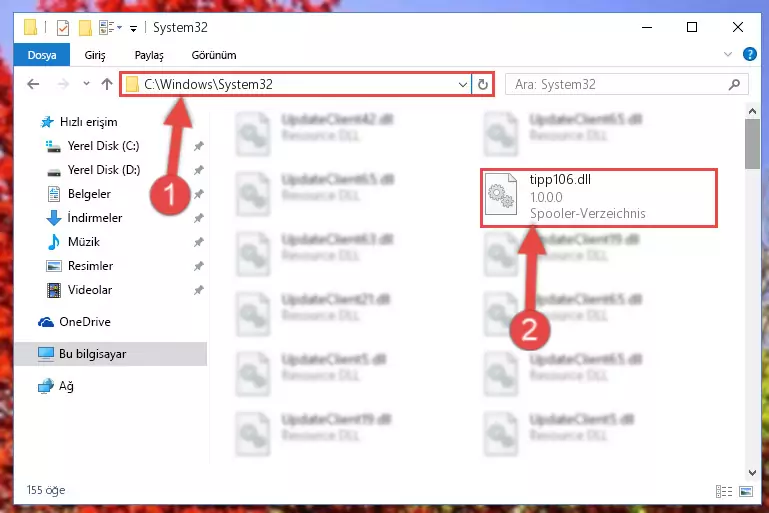Go up one folder level with the up arrow
Screen dimensions: 769x513
tap(107, 84)
